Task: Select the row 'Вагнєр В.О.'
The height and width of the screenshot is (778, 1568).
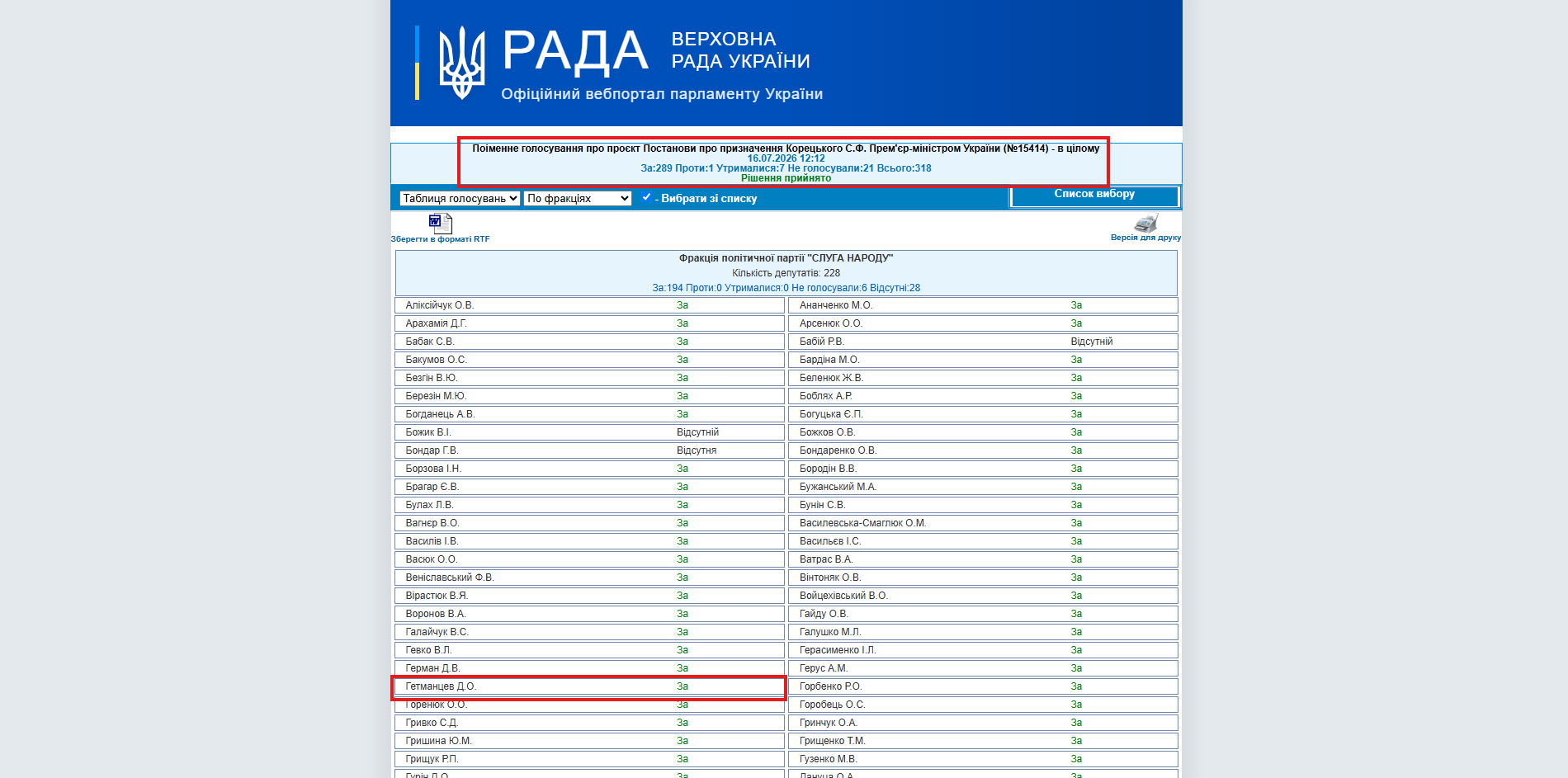Action: (589, 523)
